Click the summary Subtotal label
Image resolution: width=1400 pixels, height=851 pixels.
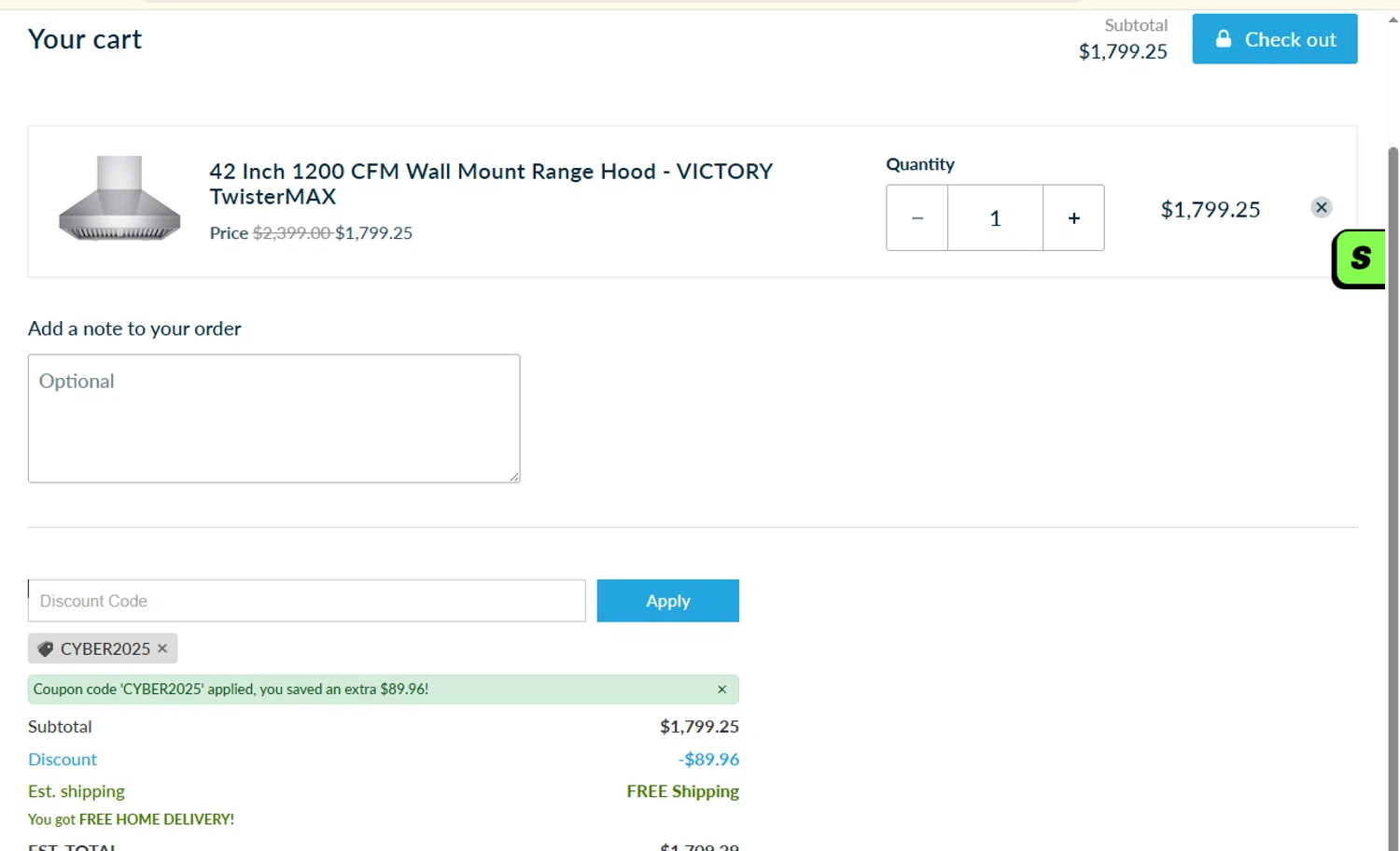point(60,727)
